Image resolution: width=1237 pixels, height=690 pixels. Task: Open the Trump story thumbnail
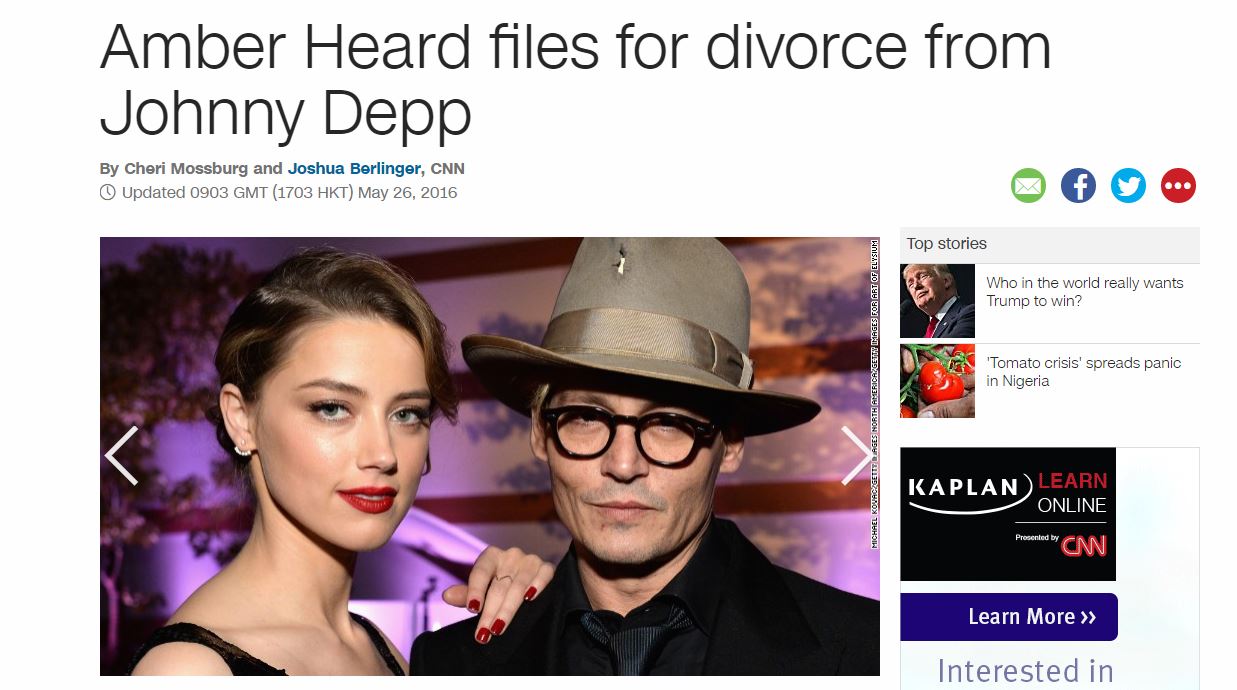[x=937, y=301]
